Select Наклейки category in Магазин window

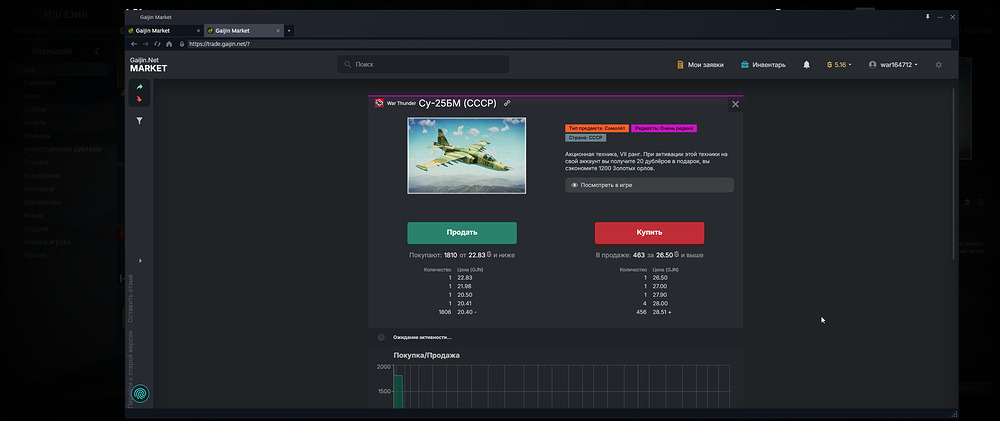pos(38,189)
